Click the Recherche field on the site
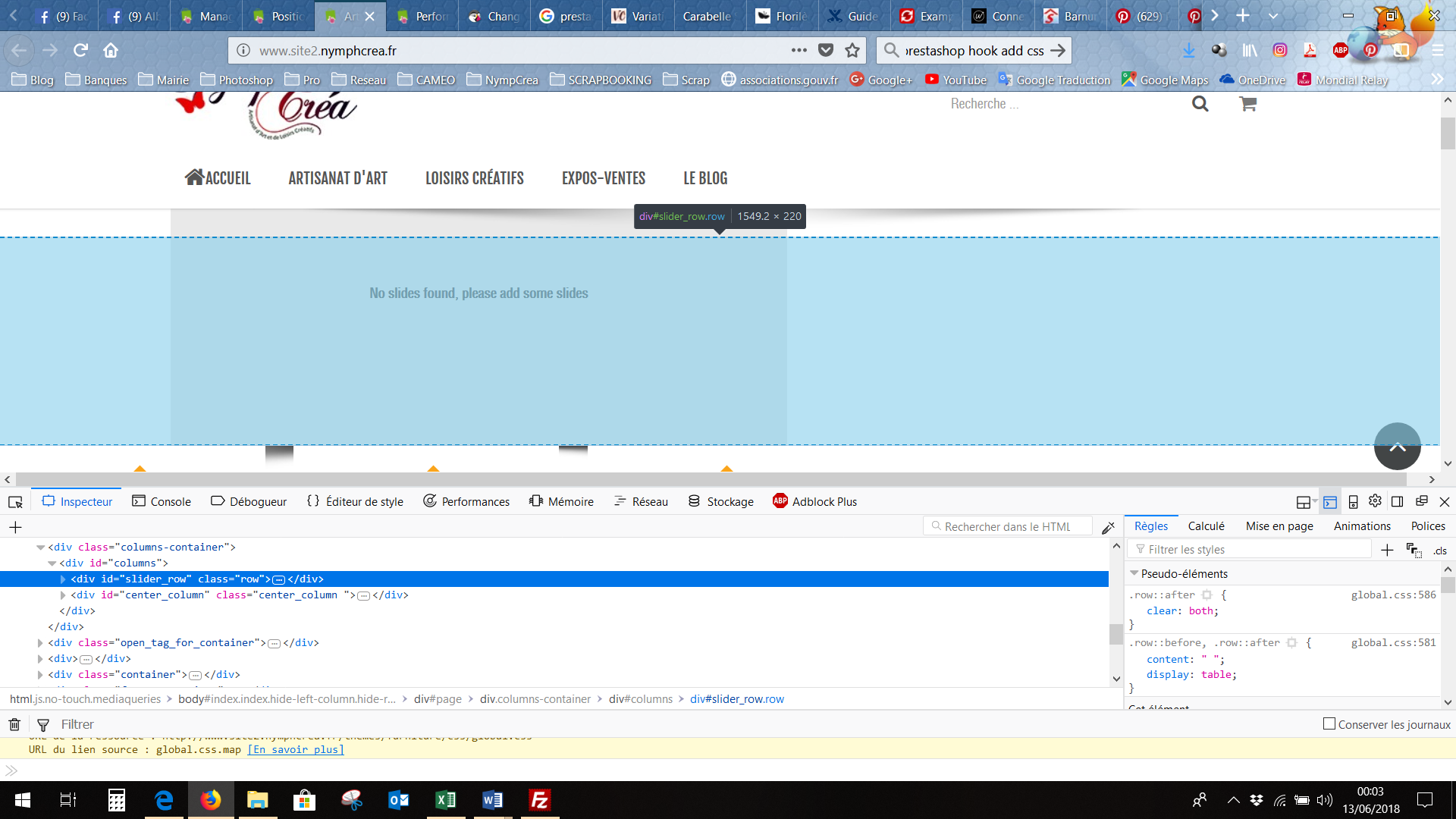 (1062, 104)
